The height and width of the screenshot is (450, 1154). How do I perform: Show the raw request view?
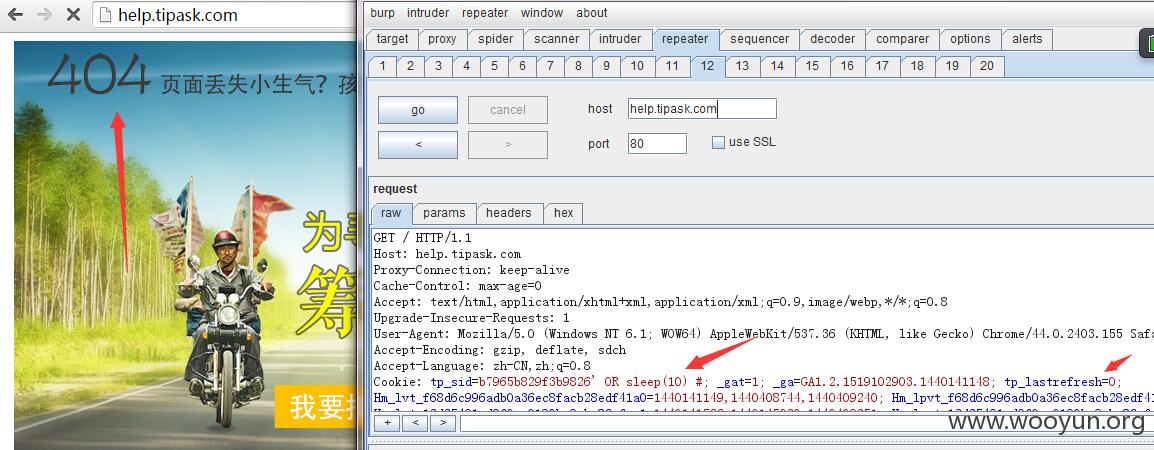pos(392,213)
